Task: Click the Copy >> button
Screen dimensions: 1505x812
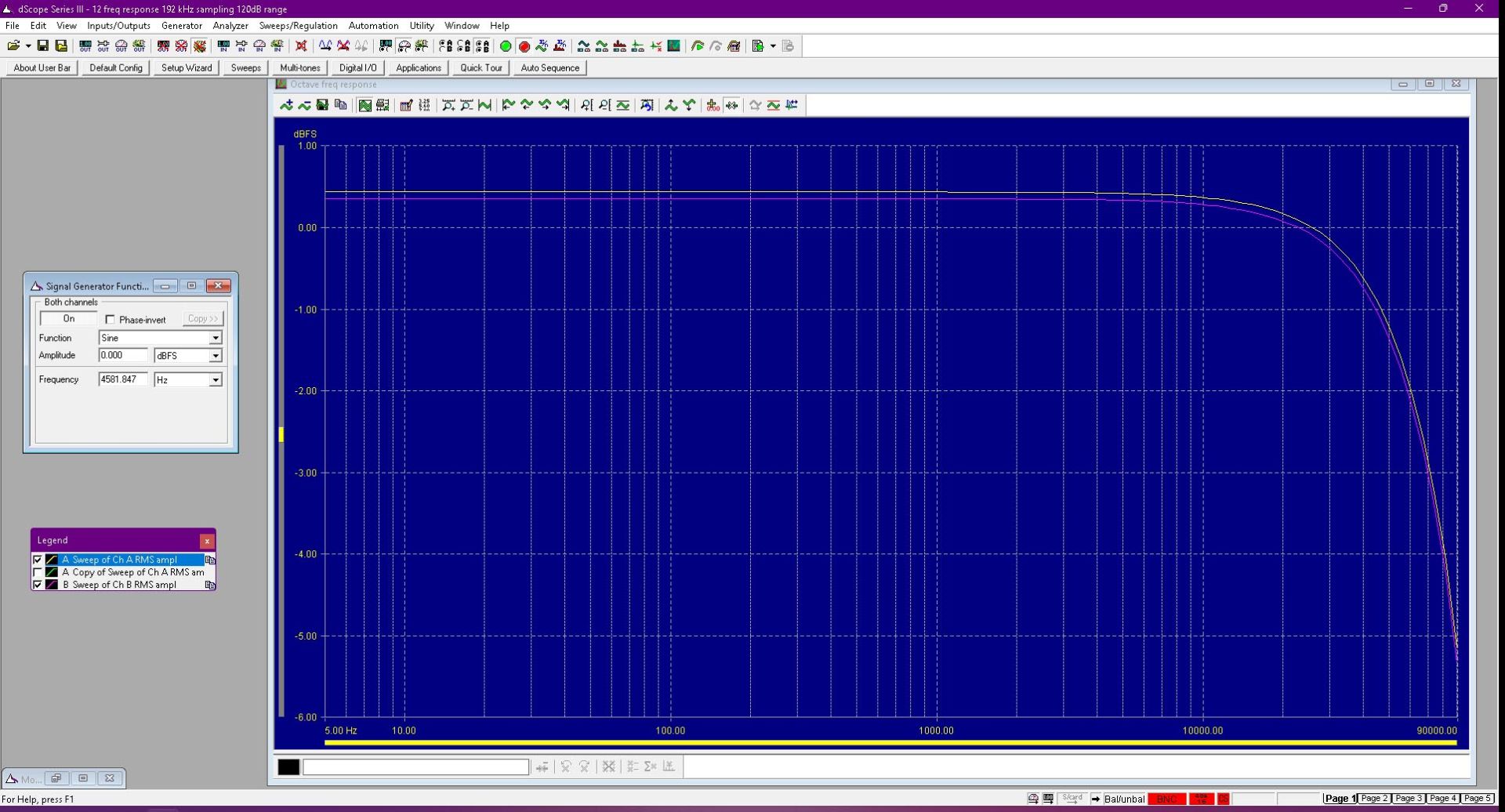Action: click(203, 319)
